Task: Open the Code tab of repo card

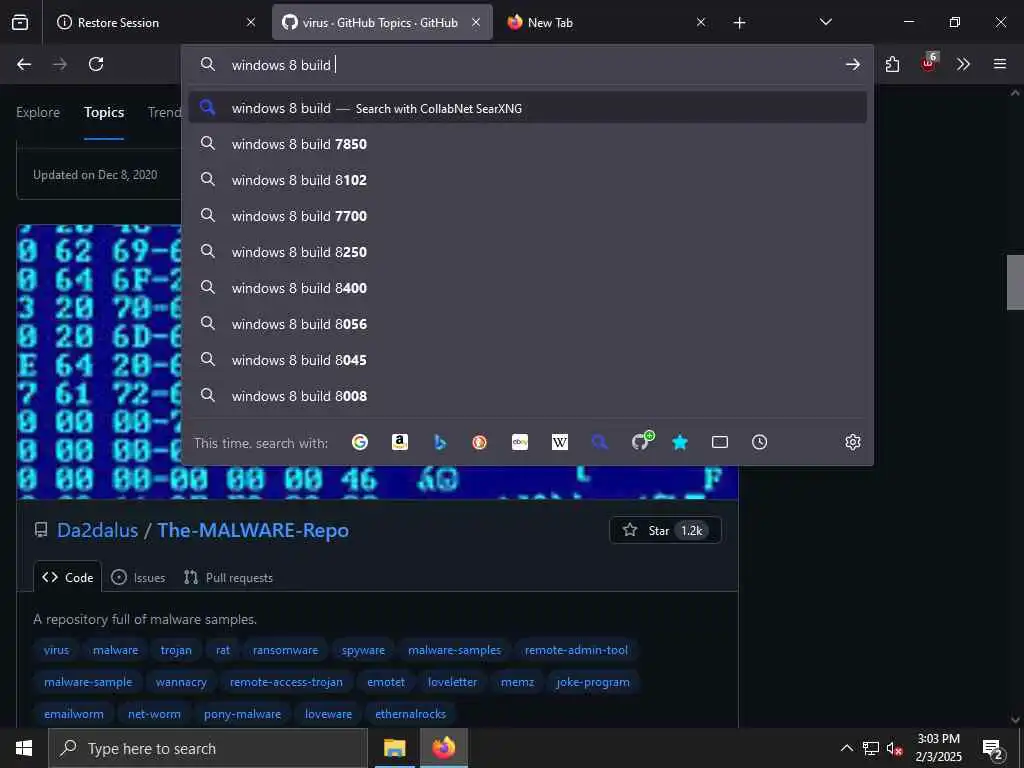Action: click(x=68, y=577)
